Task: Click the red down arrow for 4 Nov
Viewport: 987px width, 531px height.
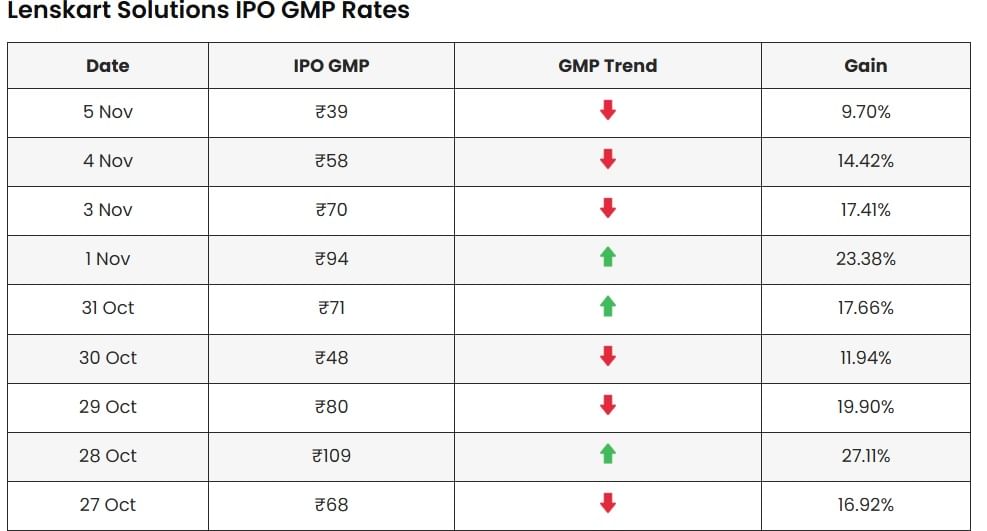Action: (x=607, y=160)
